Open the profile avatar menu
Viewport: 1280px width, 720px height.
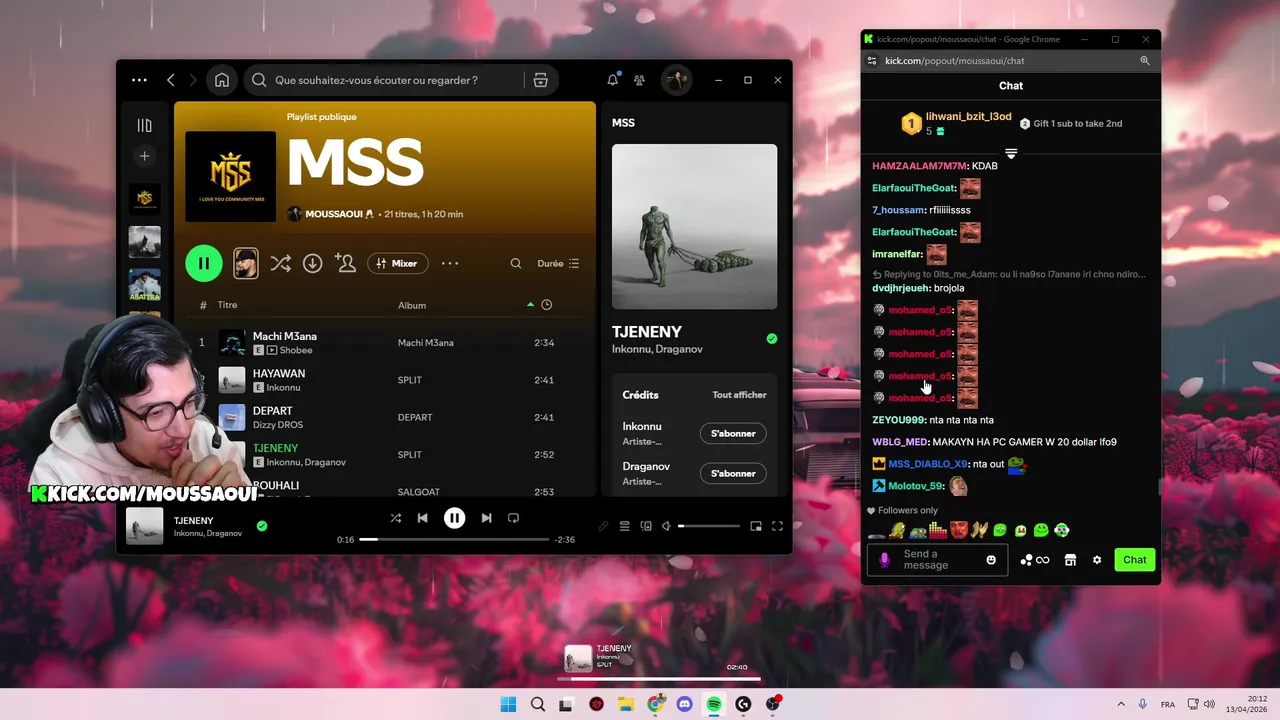point(676,80)
